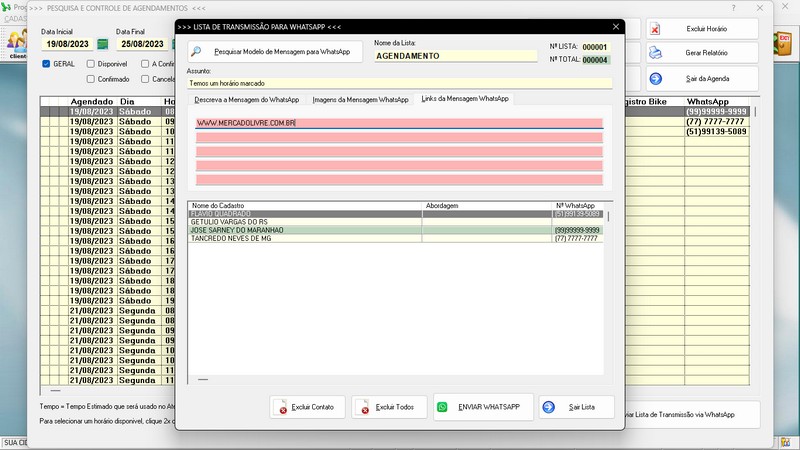This screenshot has width=800, height=450.
Task: Check the Confirmado checkbox
Action: pyautogui.click(x=90, y=78)
